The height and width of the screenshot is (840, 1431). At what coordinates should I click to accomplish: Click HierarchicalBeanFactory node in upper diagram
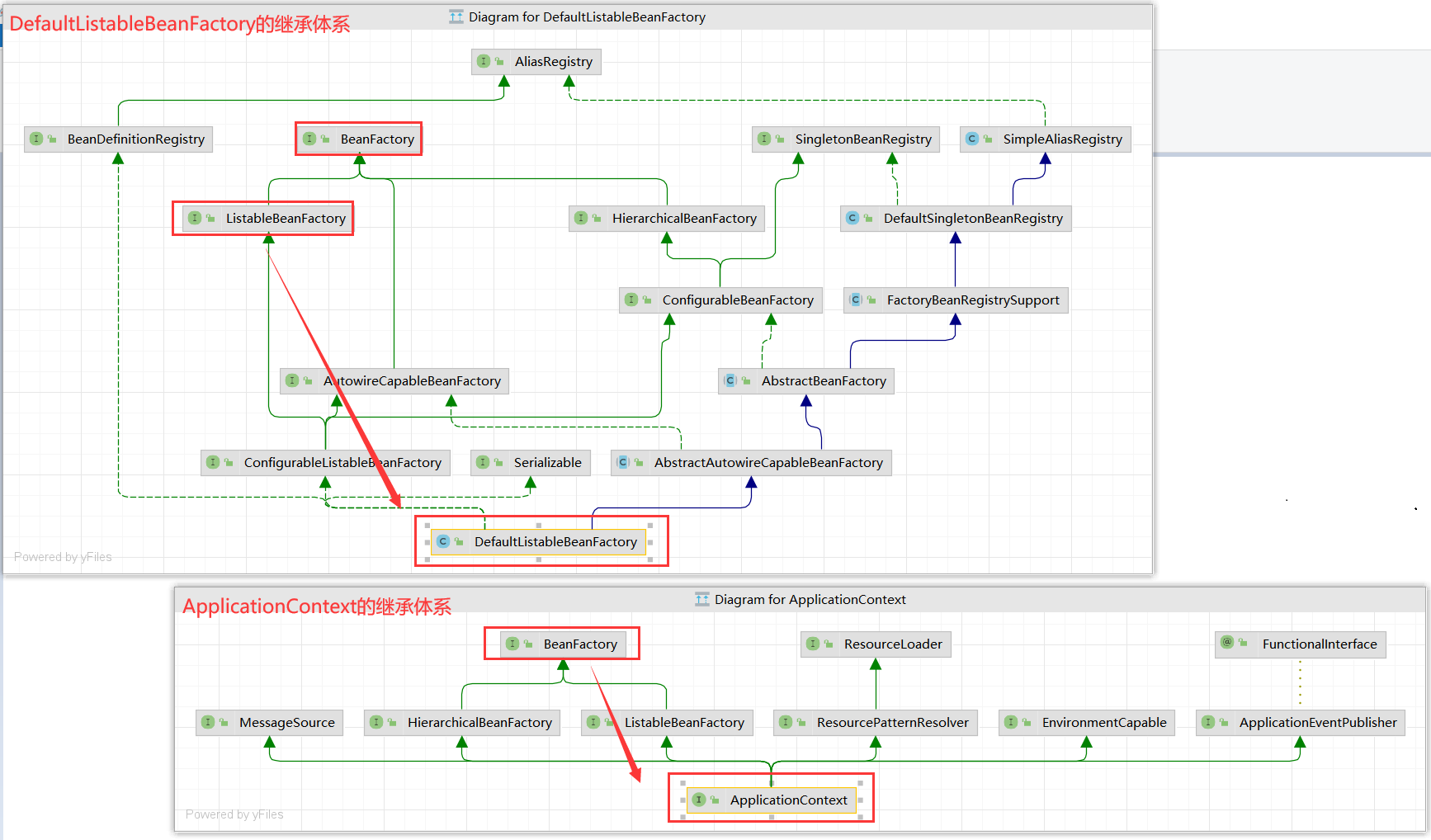[x=667, y=219]
